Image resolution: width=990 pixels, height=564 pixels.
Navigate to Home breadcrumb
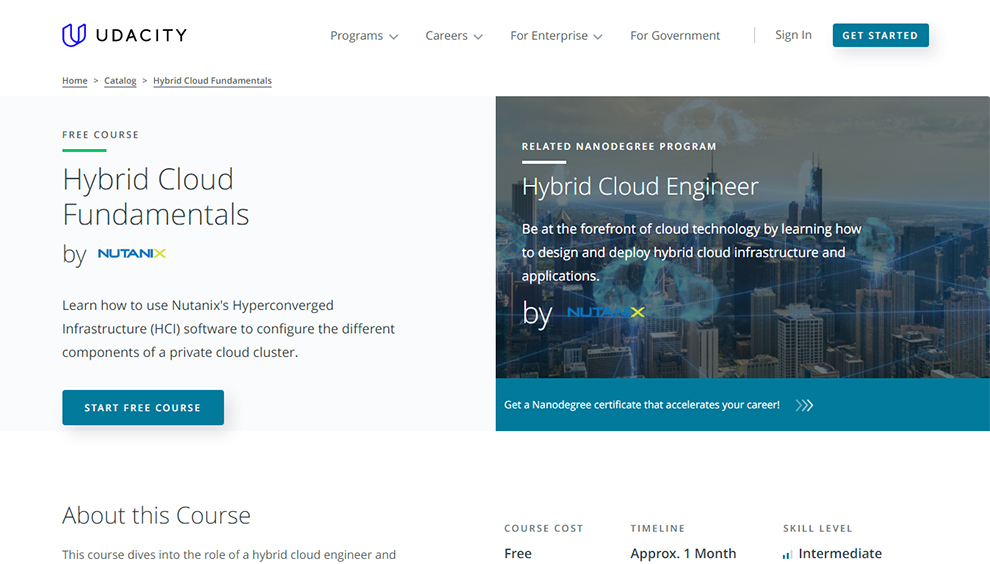click(75, 81)
